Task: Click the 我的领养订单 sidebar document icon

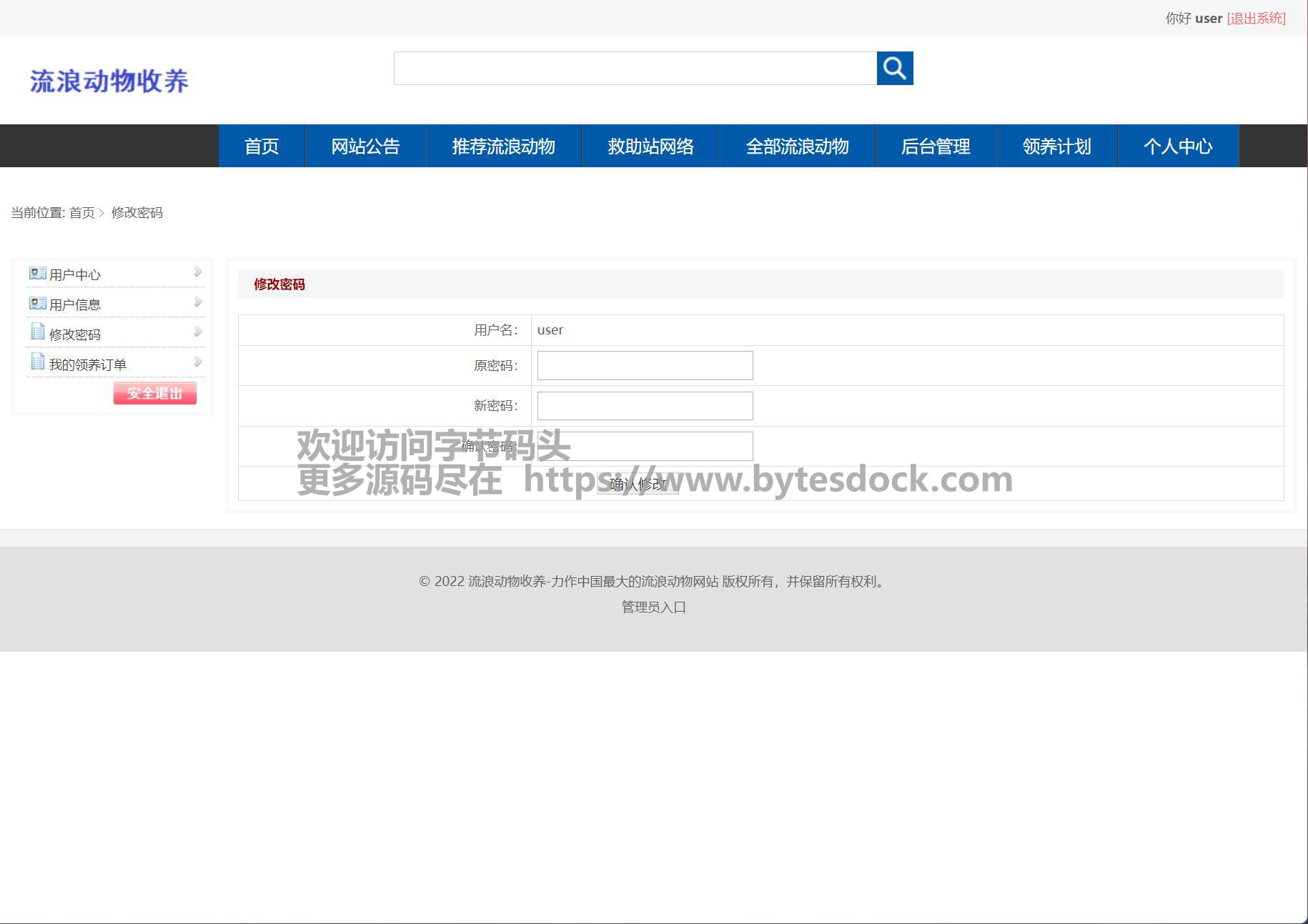Action: (x=37, y=362)
